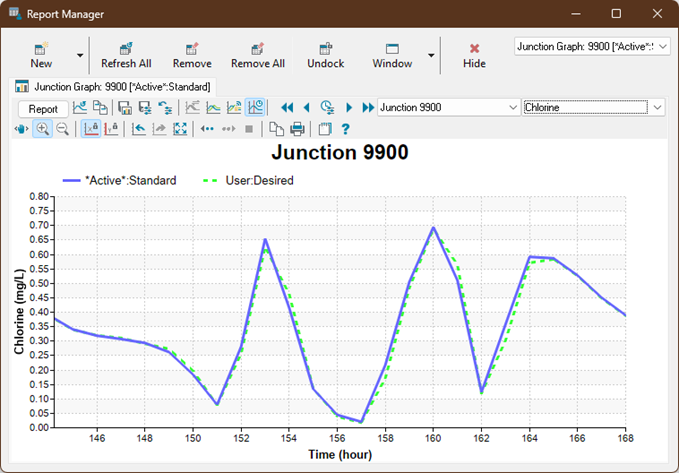Click the undo zoom icon
Image resolution: width=679 pixels, height=473 pixels.
[139, 129]
